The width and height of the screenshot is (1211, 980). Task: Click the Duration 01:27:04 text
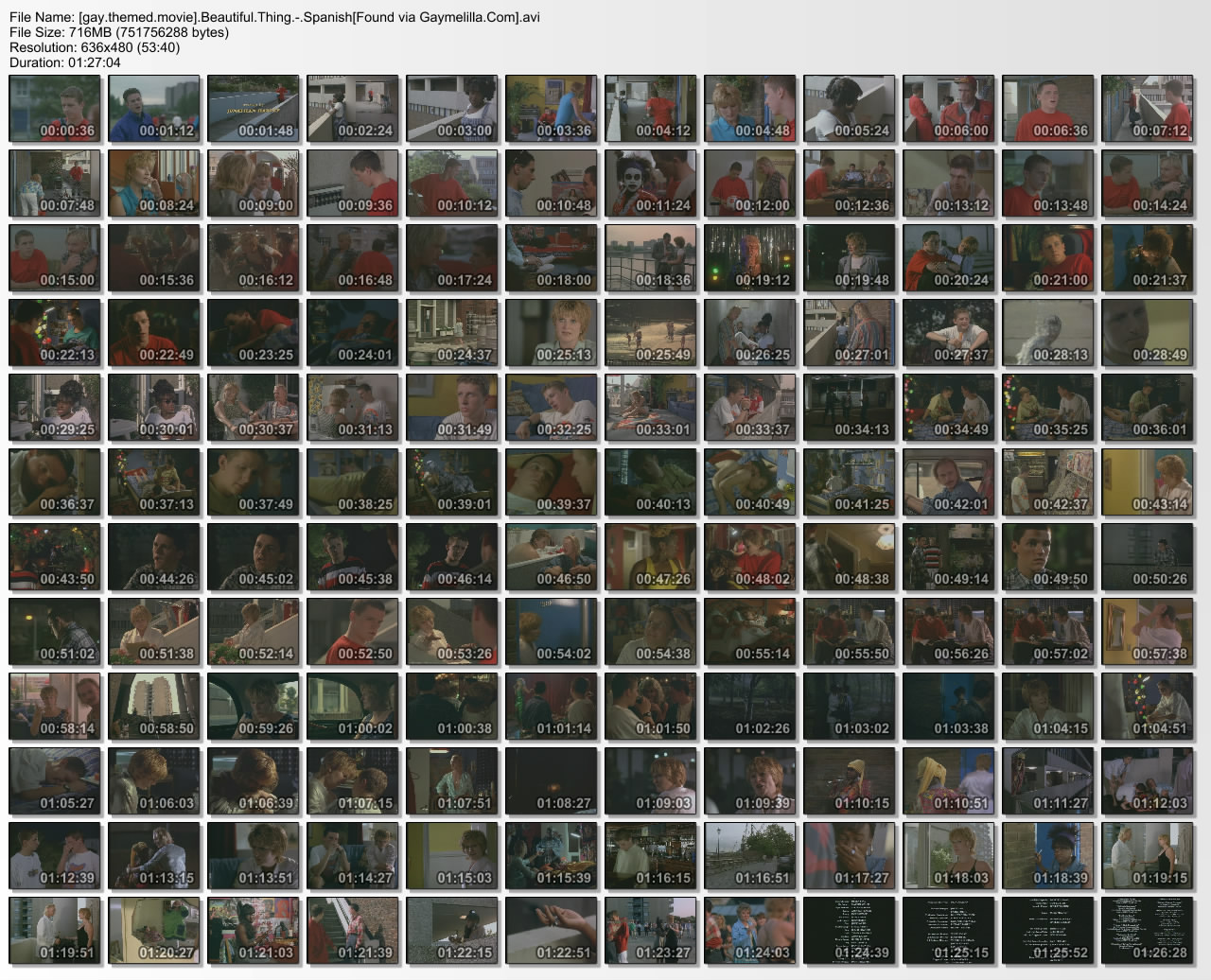tap(65, 62)
